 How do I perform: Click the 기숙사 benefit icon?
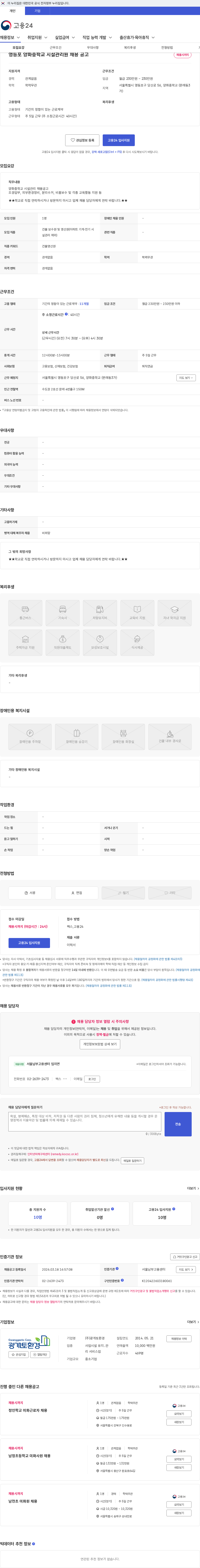63,613
